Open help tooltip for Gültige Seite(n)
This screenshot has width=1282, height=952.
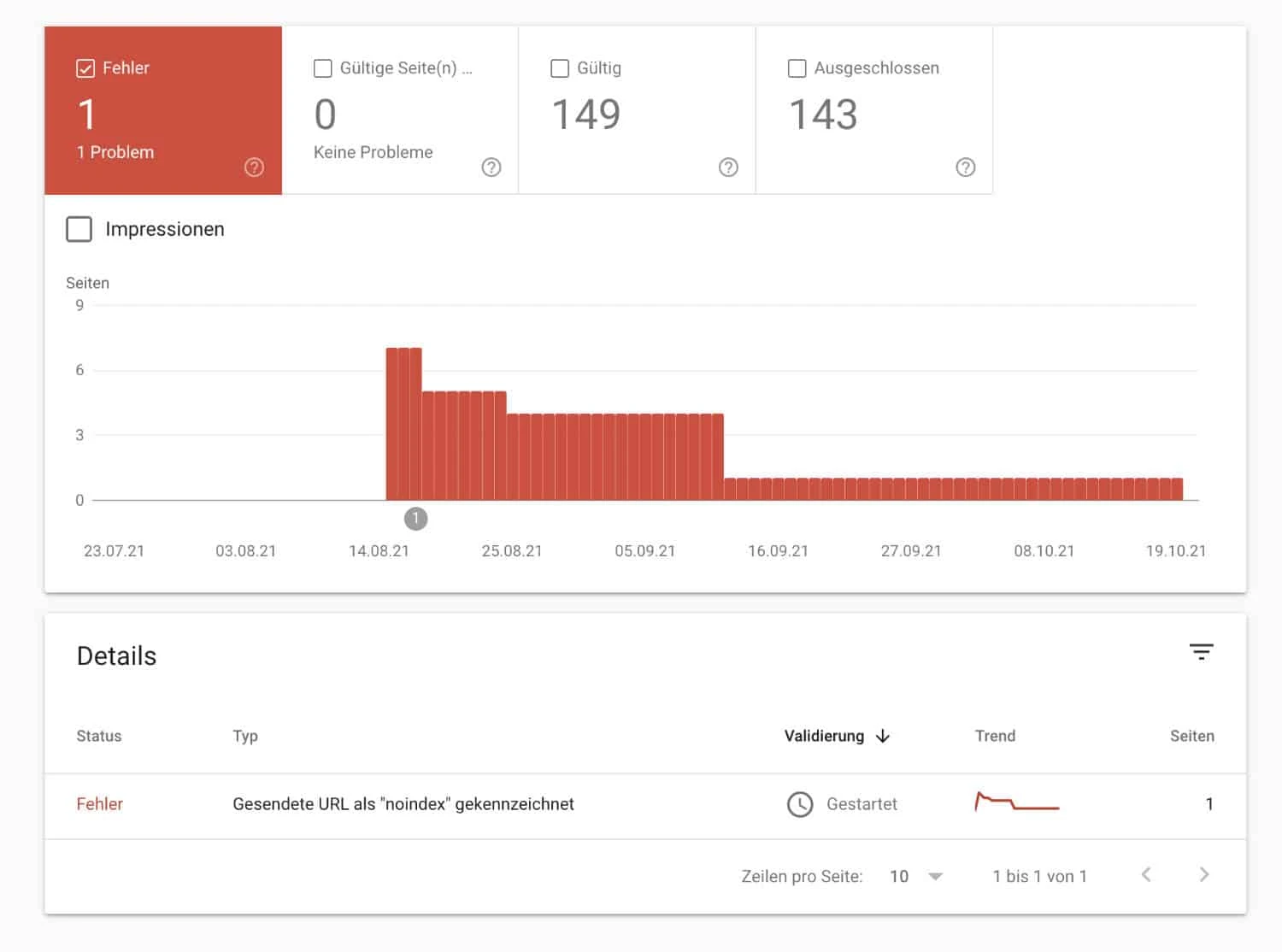tap(491, 167)
